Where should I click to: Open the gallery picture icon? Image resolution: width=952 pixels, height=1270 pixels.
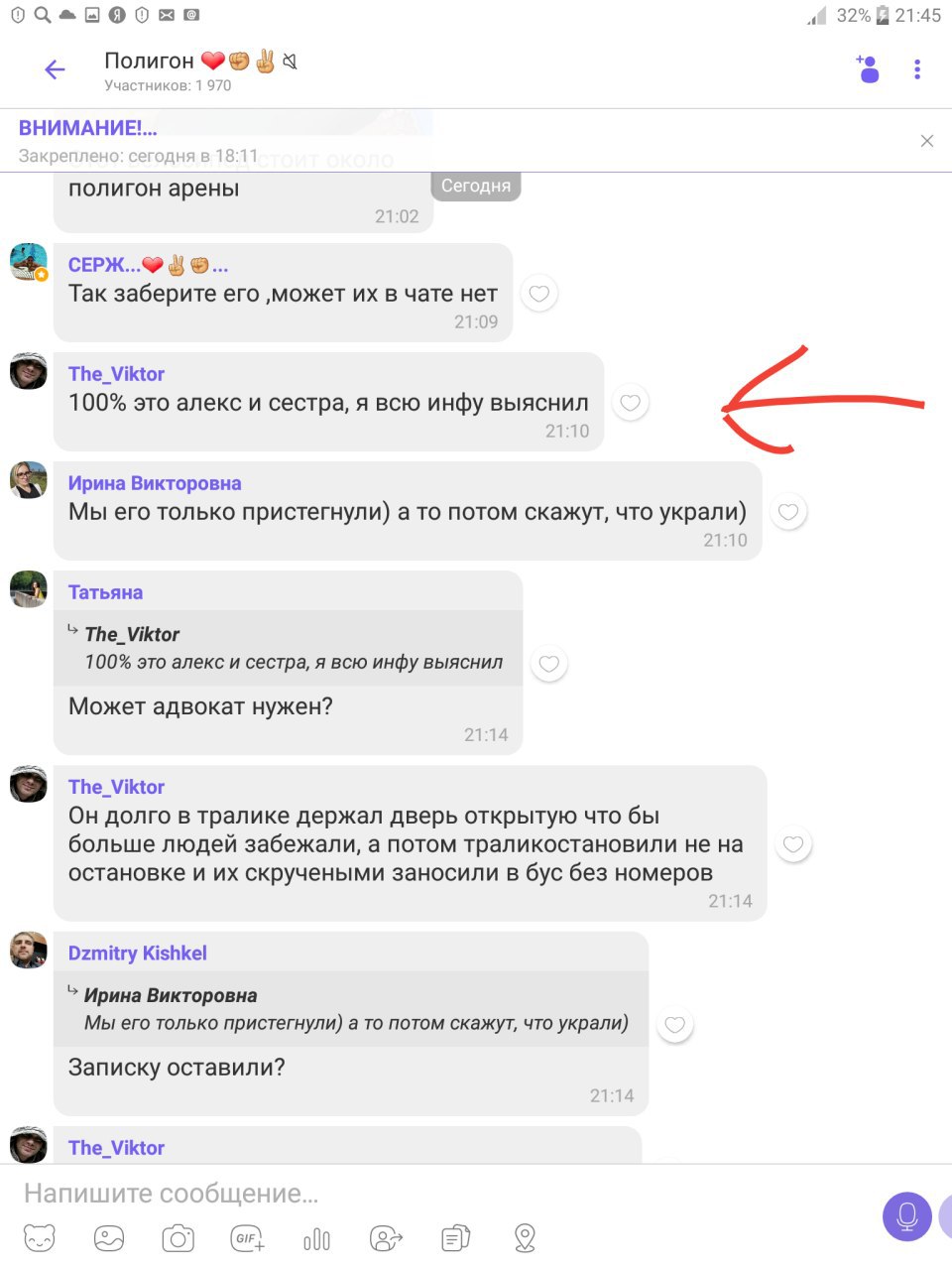(x=109, y=1238)
